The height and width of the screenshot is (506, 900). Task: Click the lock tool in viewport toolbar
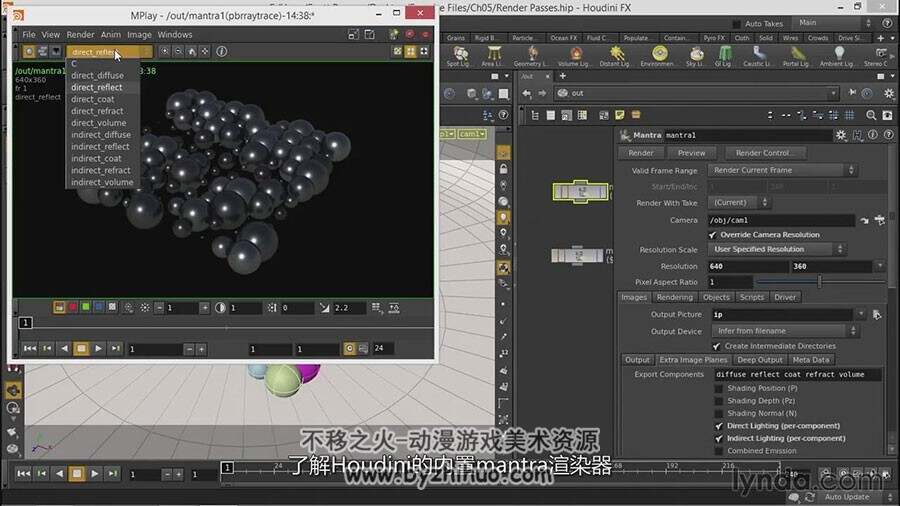tap(503, 169)
